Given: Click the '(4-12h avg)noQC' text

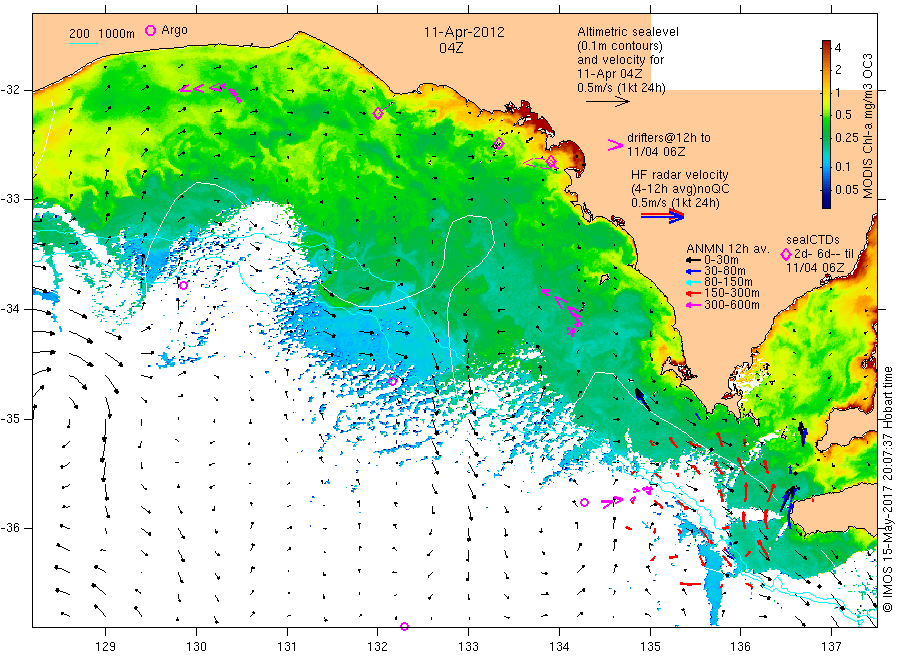Looking at the screenshot, I should click(x=680, y=189).
